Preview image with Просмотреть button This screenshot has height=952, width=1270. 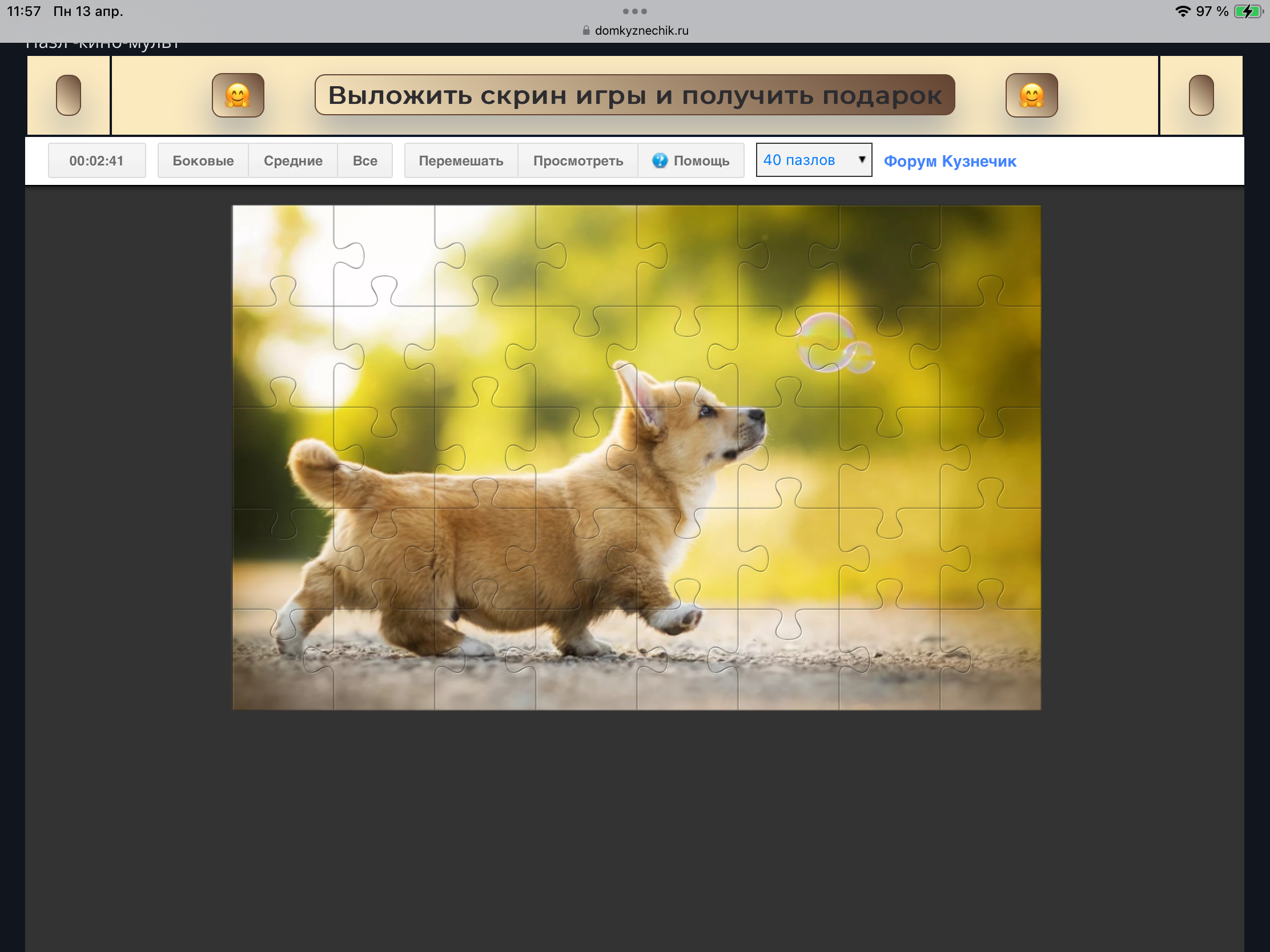(x=577, y=161)
